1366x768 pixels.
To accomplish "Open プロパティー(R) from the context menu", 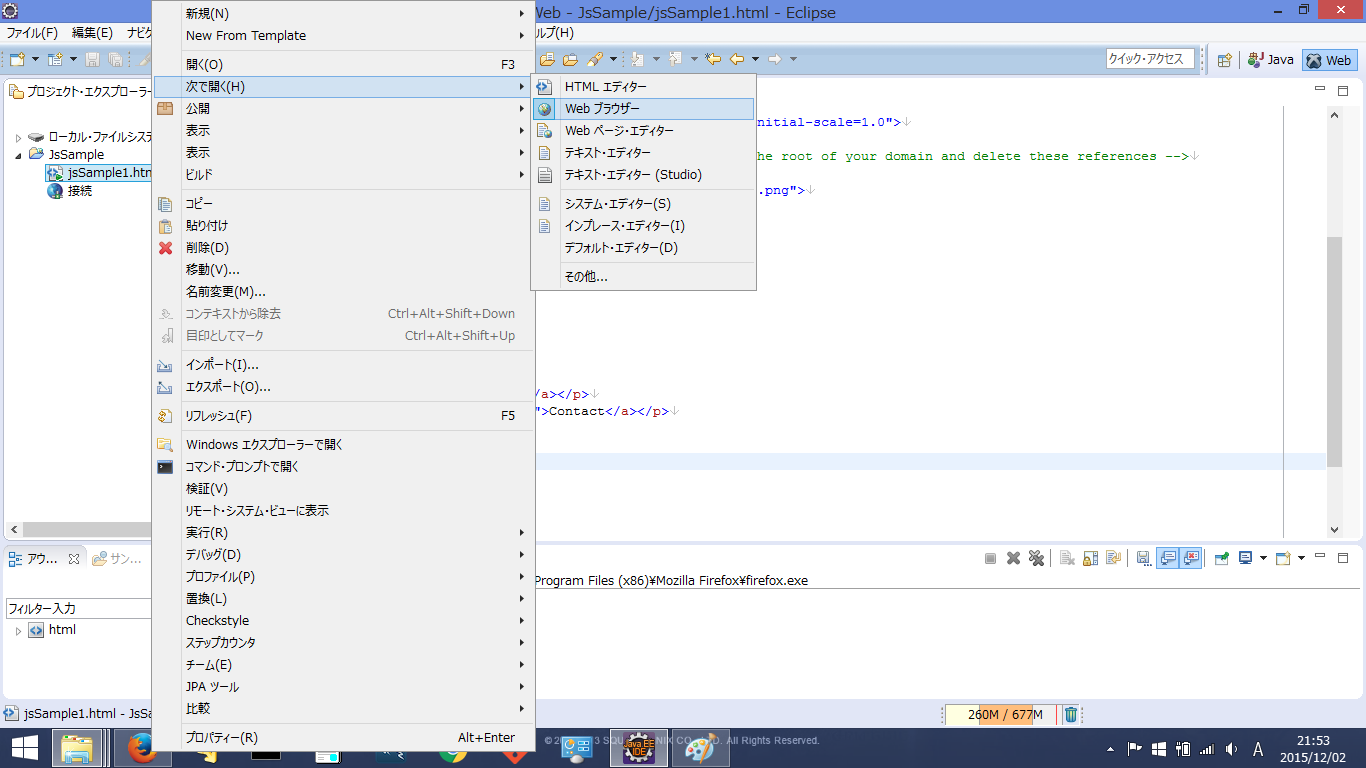I will point(343,738).
